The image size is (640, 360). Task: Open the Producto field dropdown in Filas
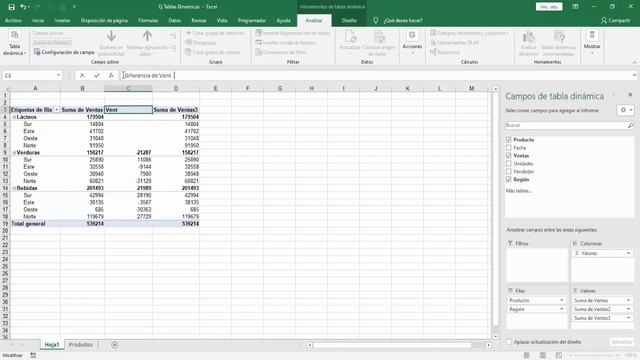pos(562,300)
